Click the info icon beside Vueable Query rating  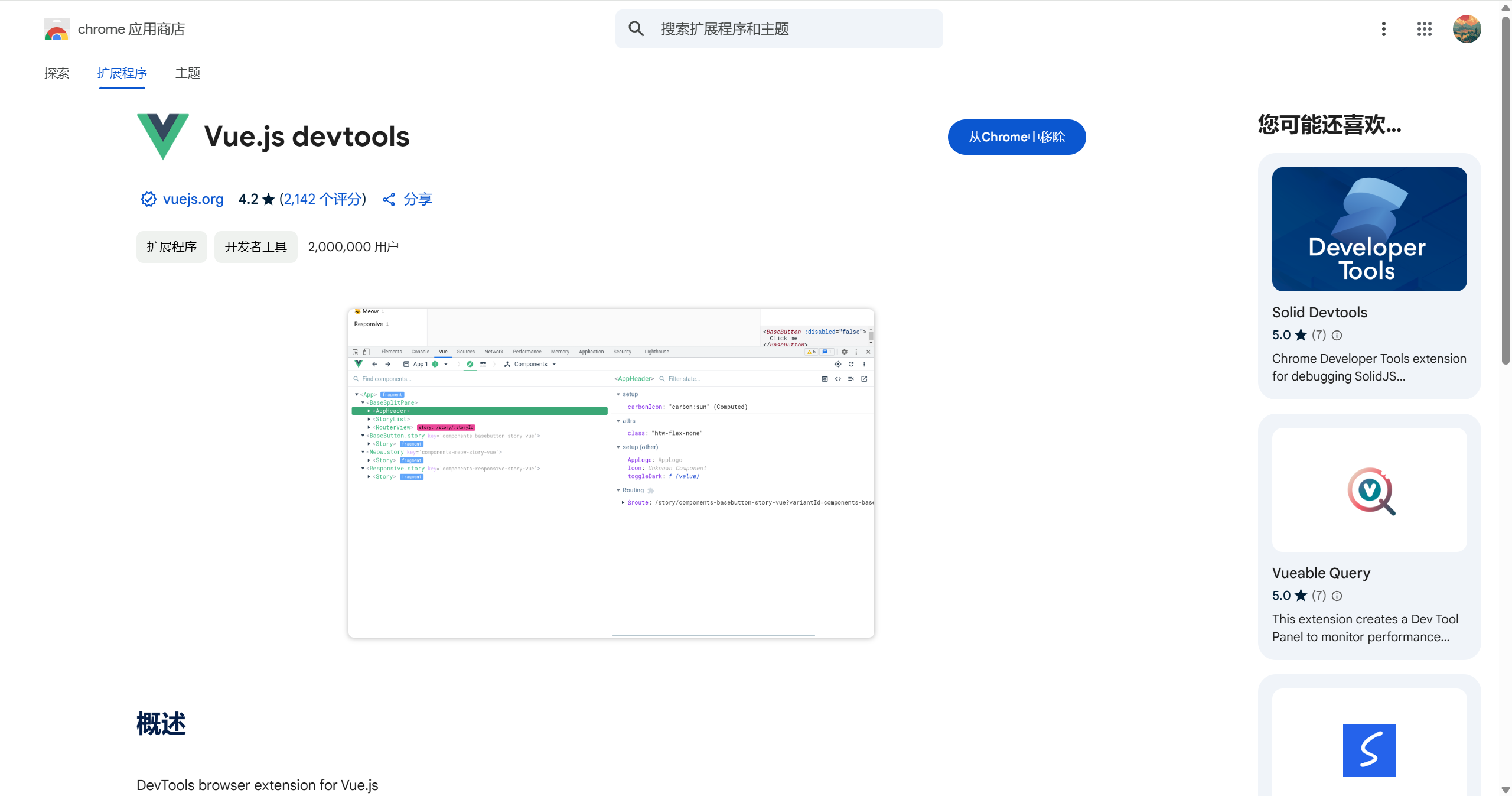pyautogui.click(x=1337, y=596)
